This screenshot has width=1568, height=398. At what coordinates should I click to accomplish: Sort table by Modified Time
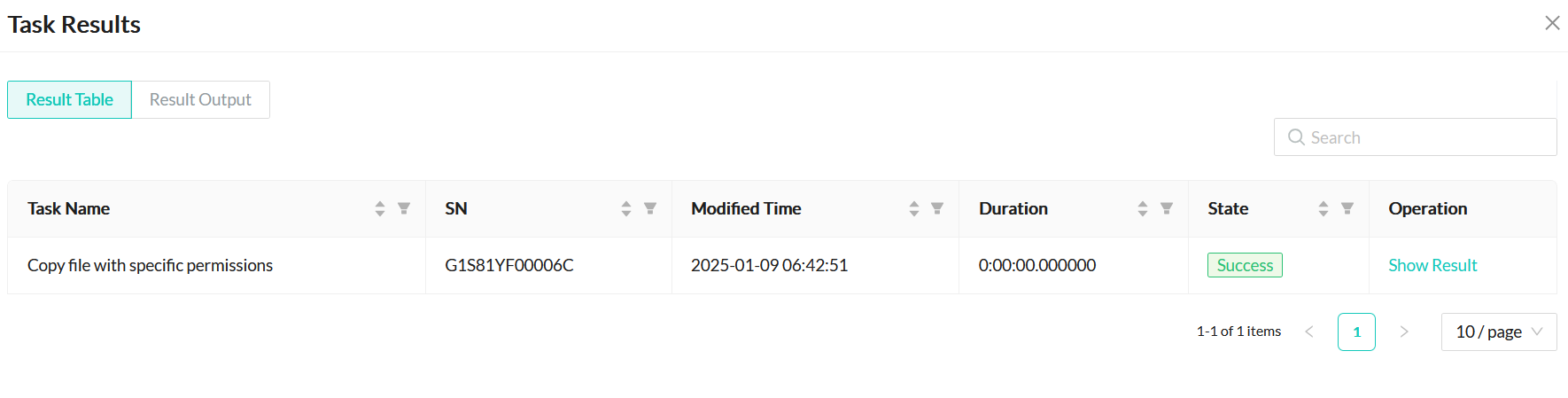(x=914, y=208)
